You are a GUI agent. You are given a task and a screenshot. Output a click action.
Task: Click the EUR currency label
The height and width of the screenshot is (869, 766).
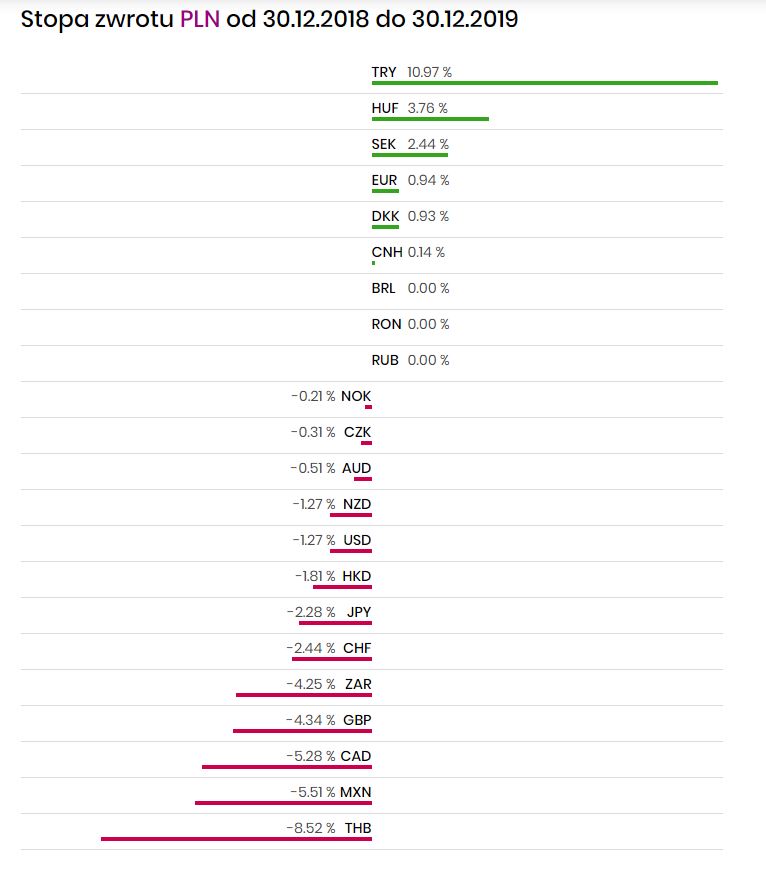point(384,180)
